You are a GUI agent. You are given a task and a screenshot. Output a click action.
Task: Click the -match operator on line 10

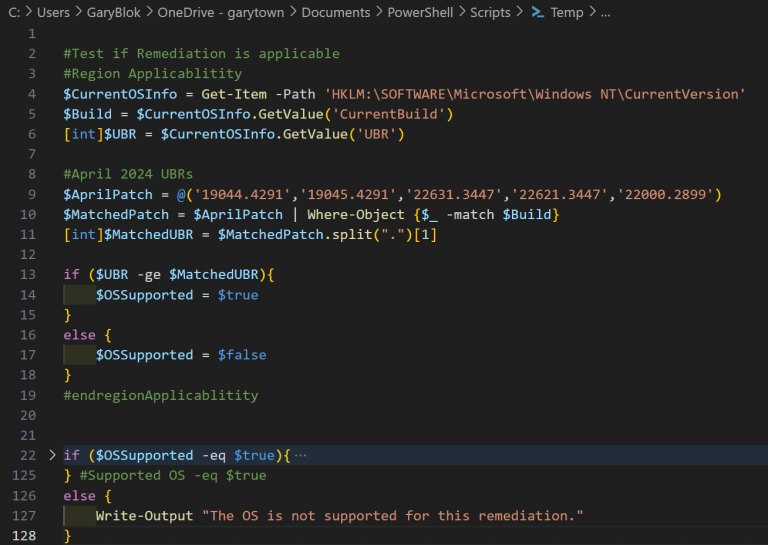click(x=470, y=214)
